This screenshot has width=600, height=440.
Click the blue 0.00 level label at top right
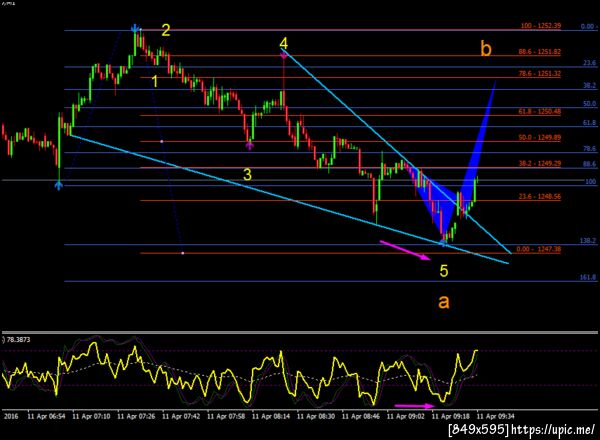tap(589, 26)
